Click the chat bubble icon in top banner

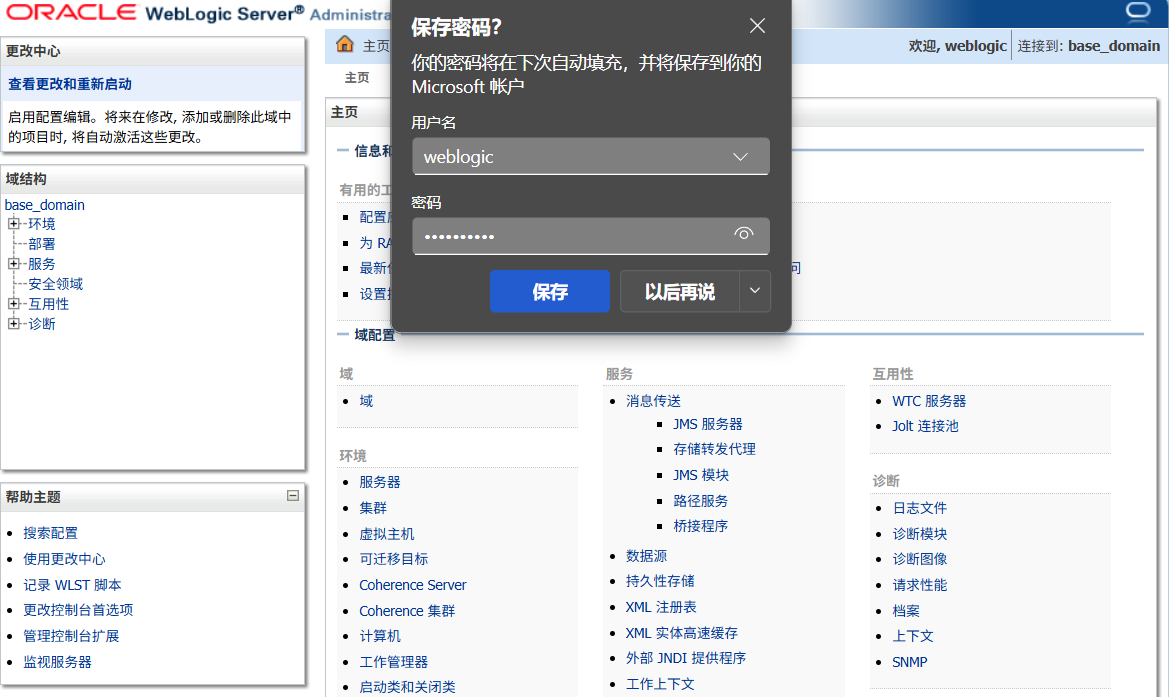(1138, 12)
